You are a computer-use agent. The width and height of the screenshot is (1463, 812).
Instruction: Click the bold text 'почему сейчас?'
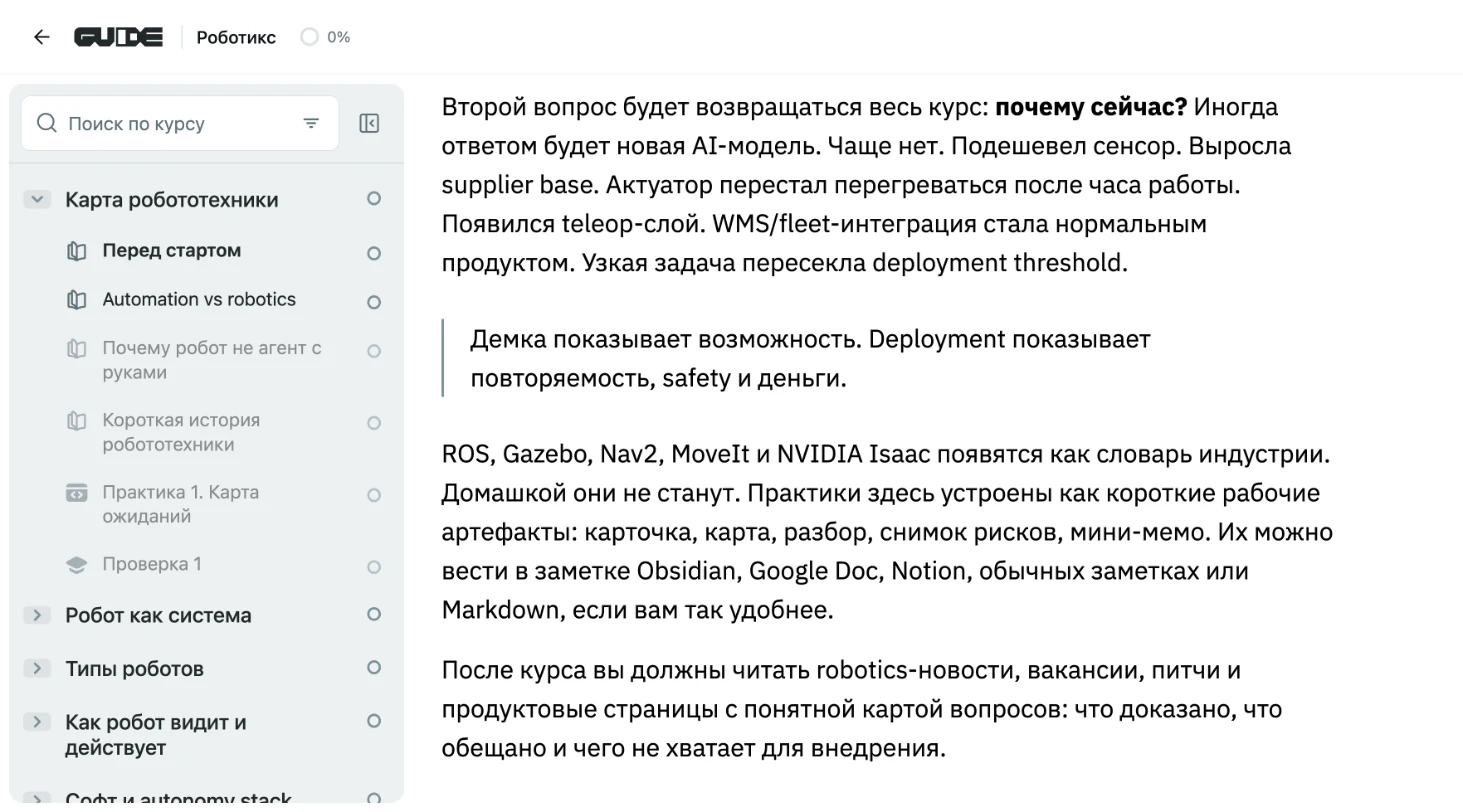click(1091, 106)
